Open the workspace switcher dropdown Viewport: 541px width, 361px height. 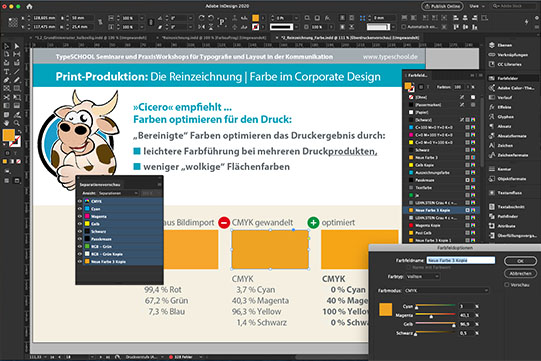tap(476, 6)
